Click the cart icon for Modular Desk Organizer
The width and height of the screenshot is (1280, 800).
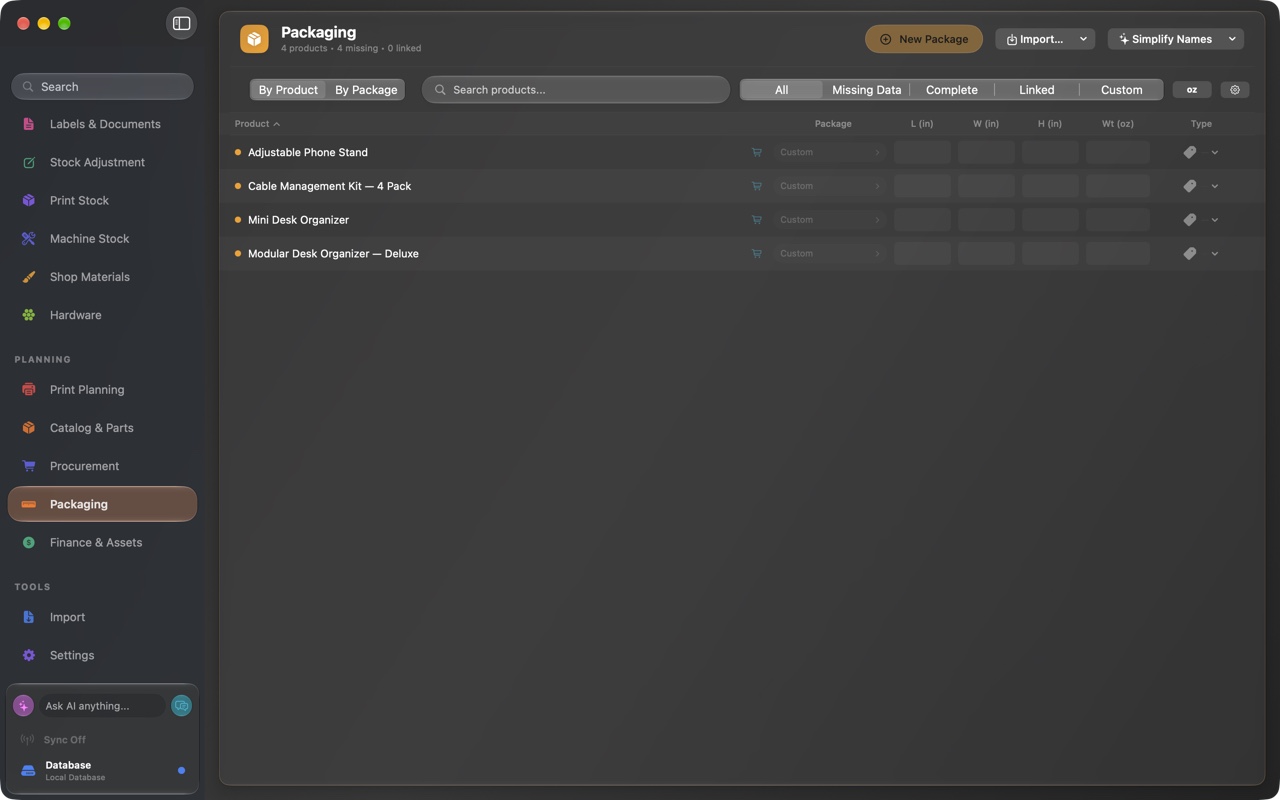pos(756,254)
